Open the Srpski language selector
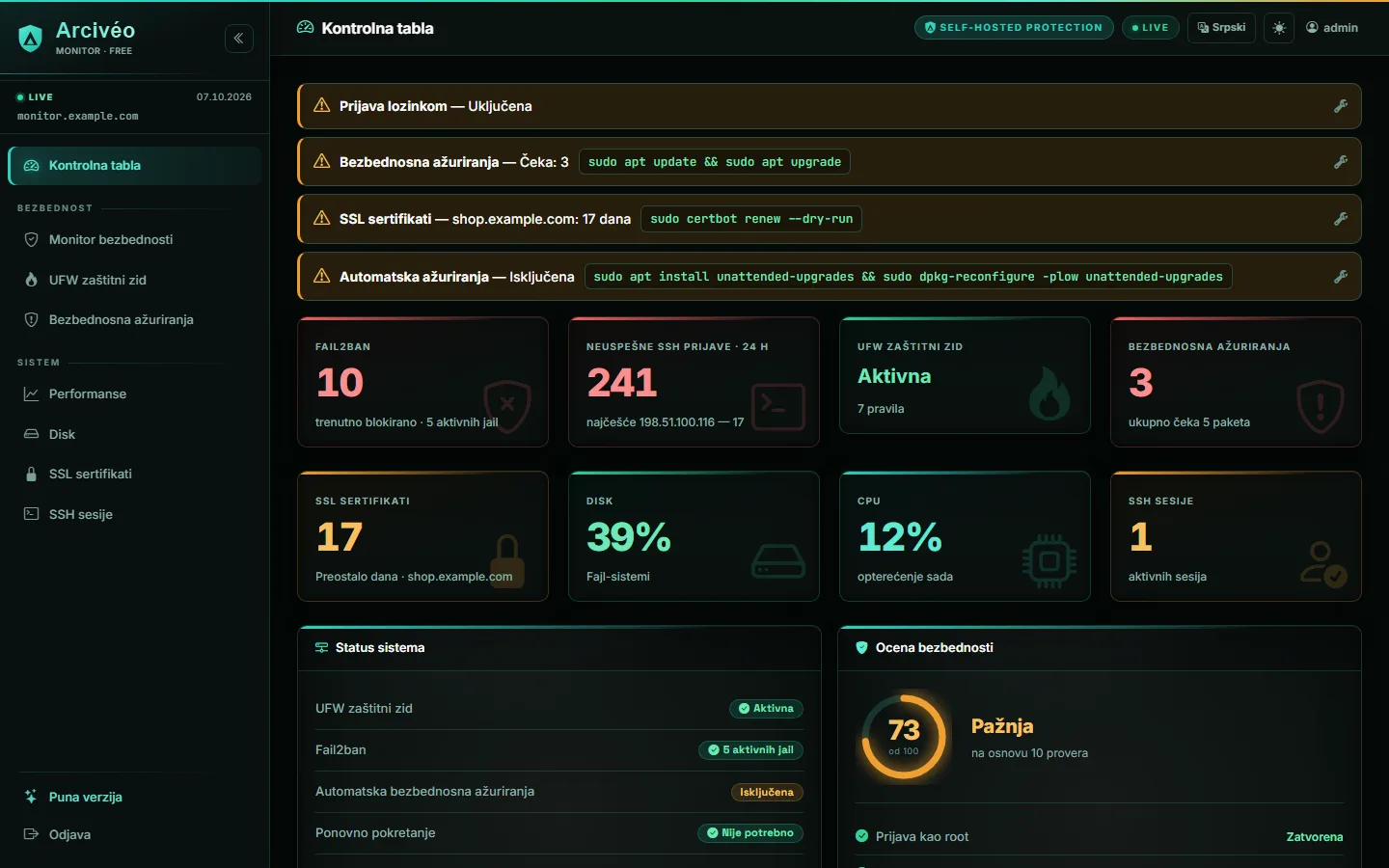Image resolution: width=1389 pixels, height=868 pixels. point(1221,28)
